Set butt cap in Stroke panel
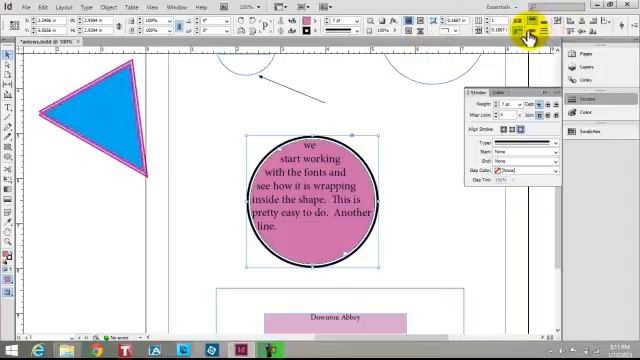 coord(539,104)
